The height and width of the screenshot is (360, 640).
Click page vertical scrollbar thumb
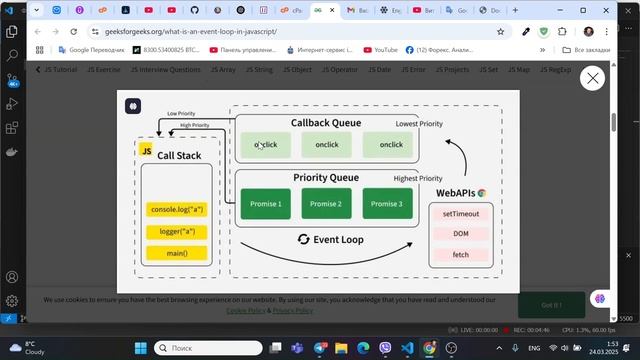(613, 122)
